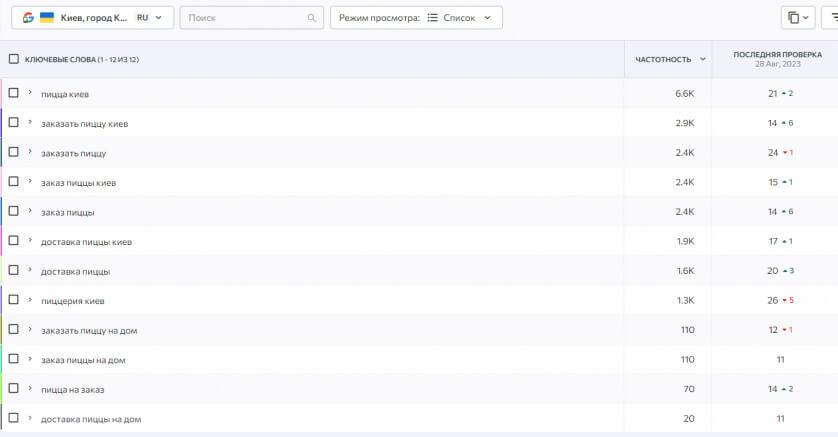838x437 pixels.
Task: Click position 24 for заказать пиццу
Action: (773, 153)
